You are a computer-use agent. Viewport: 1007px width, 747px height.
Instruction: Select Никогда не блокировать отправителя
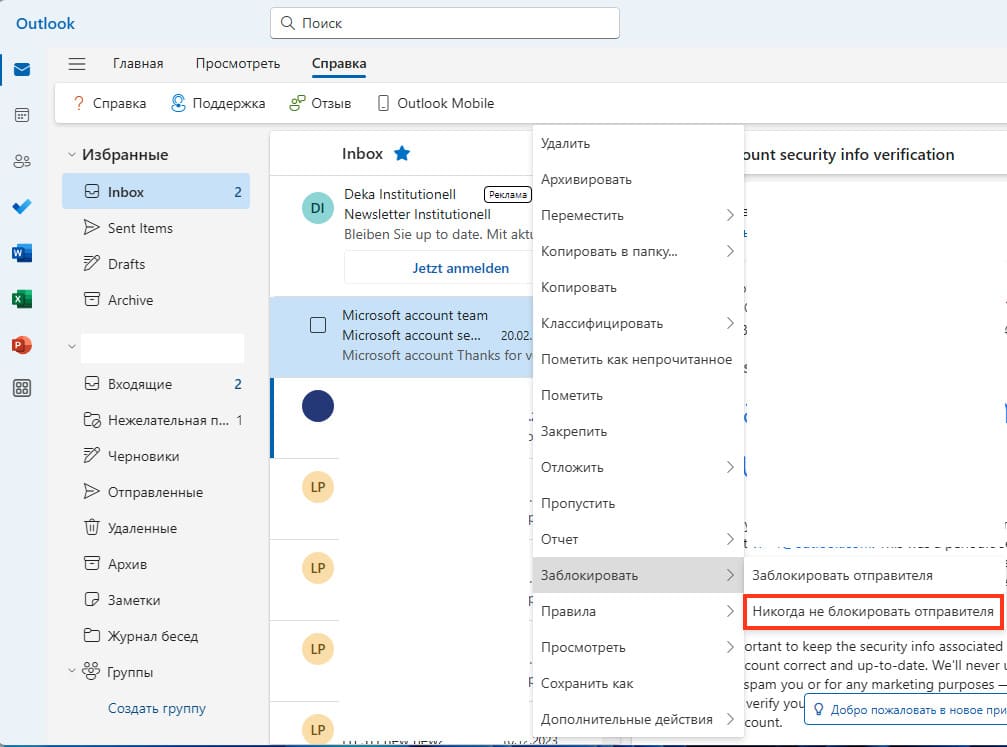(x=873, y=611)
